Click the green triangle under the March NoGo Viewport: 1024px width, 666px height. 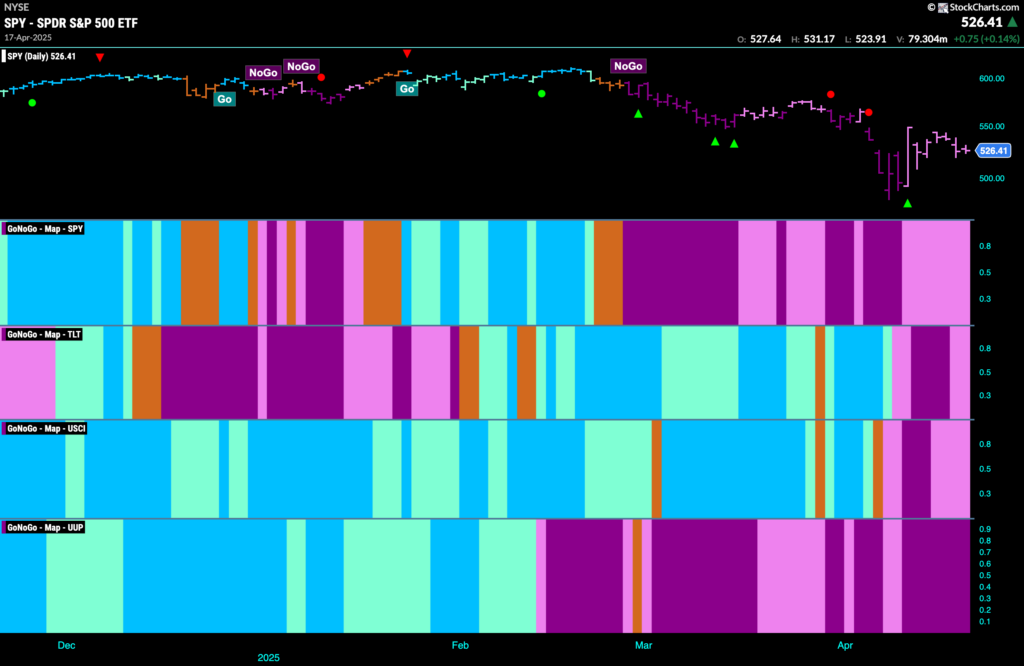(638, 114)
